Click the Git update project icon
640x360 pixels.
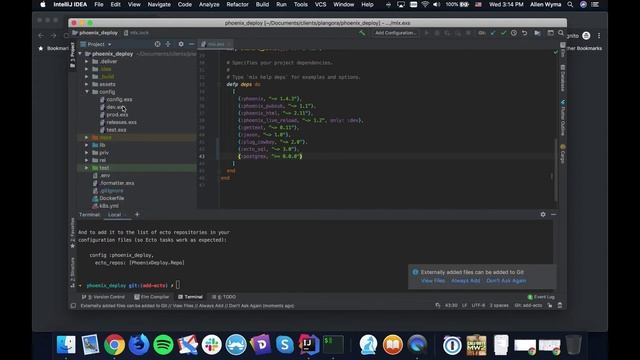click(493, 33)
